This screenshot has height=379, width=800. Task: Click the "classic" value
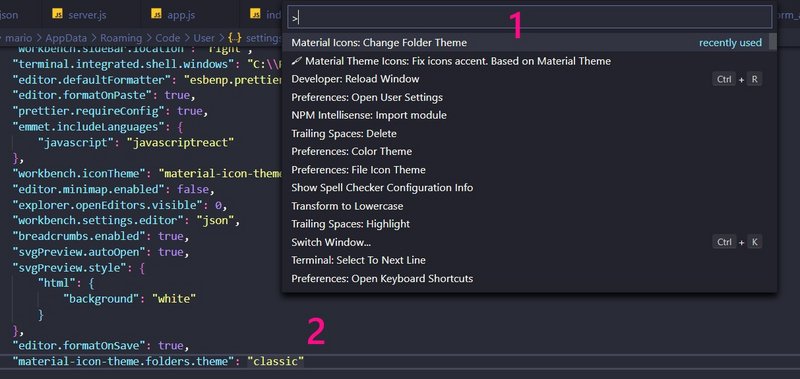tap(276, 361)
